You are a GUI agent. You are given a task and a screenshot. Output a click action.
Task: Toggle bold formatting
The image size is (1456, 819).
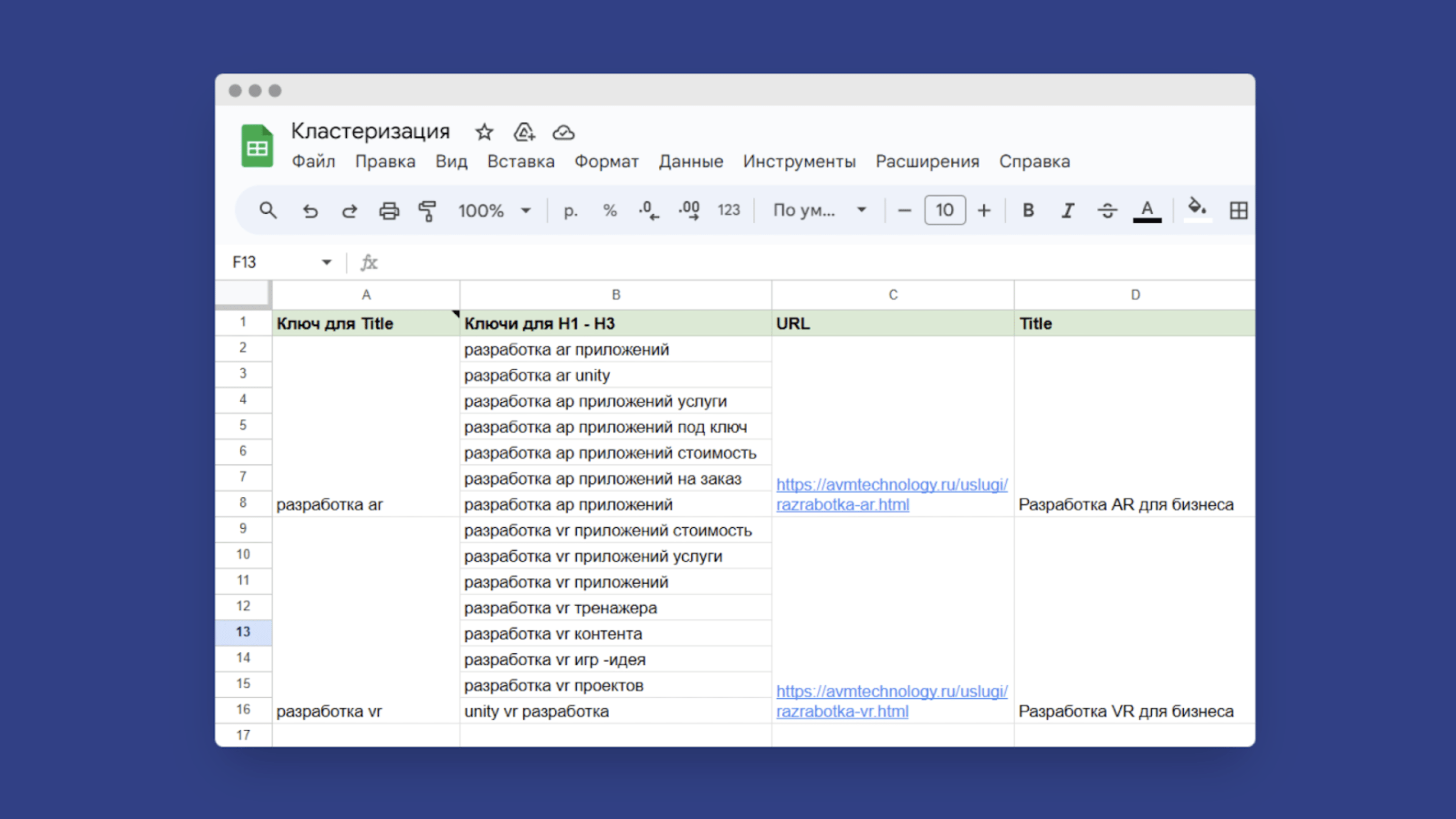1028,211
